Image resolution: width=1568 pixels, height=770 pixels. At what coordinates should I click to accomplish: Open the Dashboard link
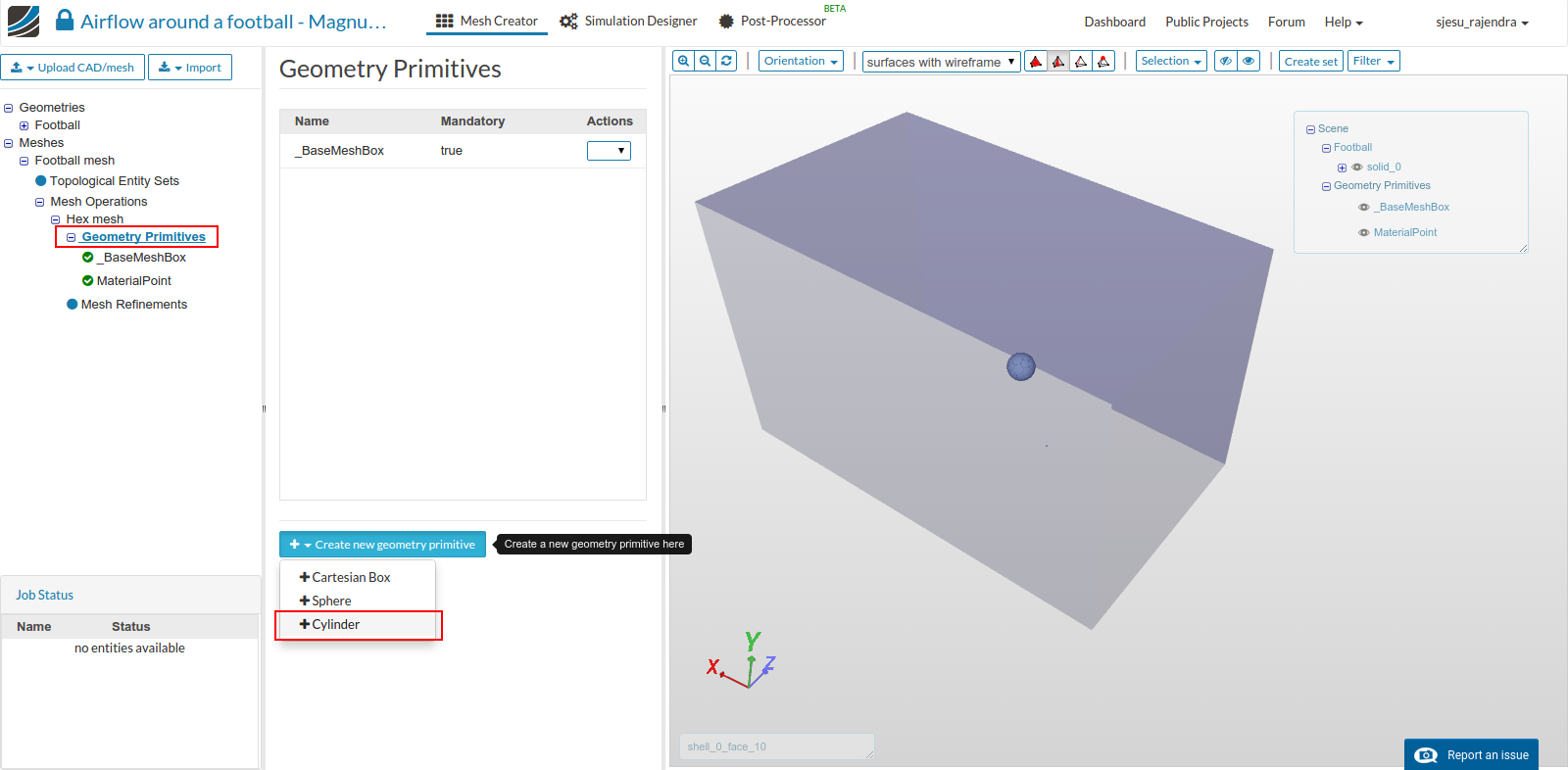pos(1115,22)
